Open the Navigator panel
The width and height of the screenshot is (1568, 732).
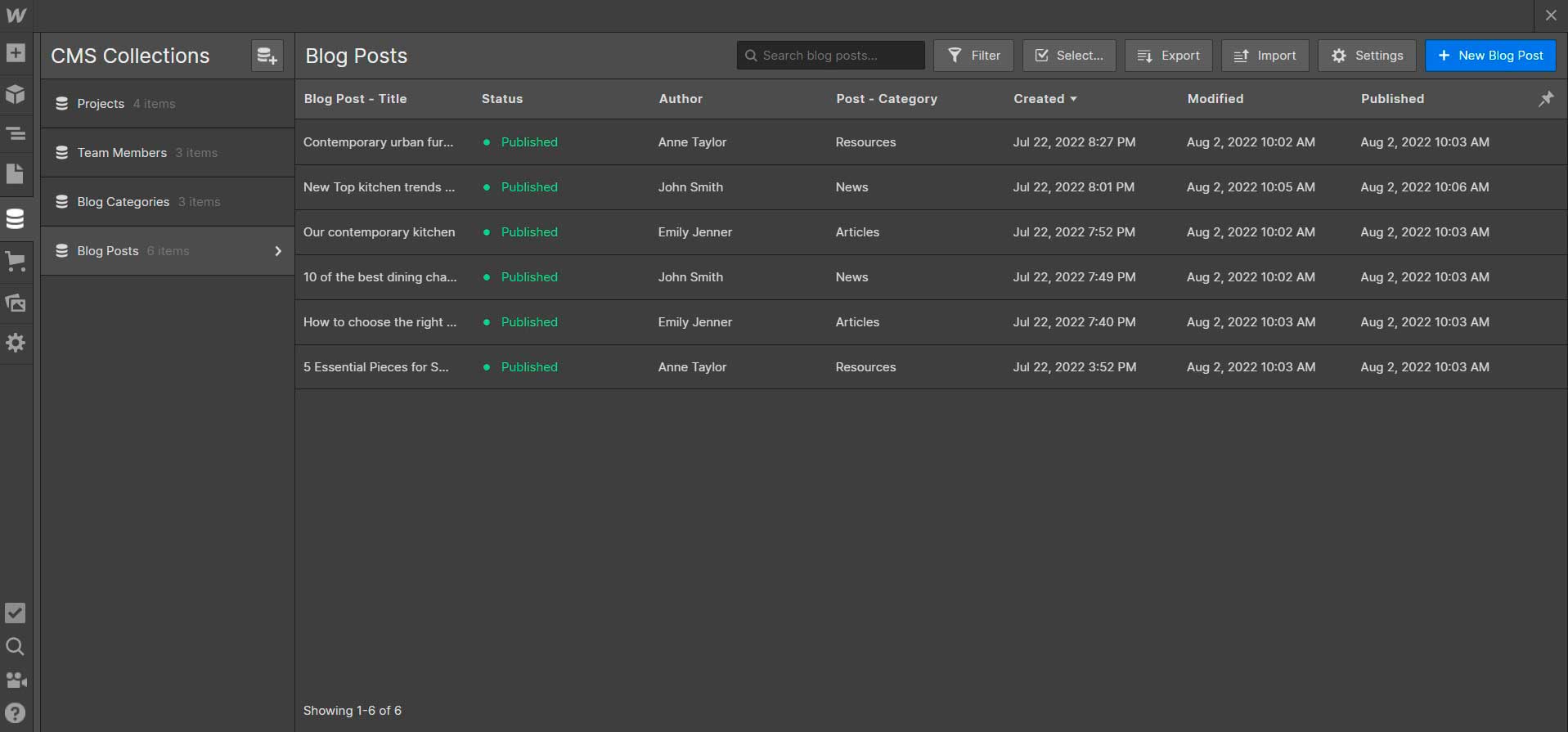(x=16, y=133)
